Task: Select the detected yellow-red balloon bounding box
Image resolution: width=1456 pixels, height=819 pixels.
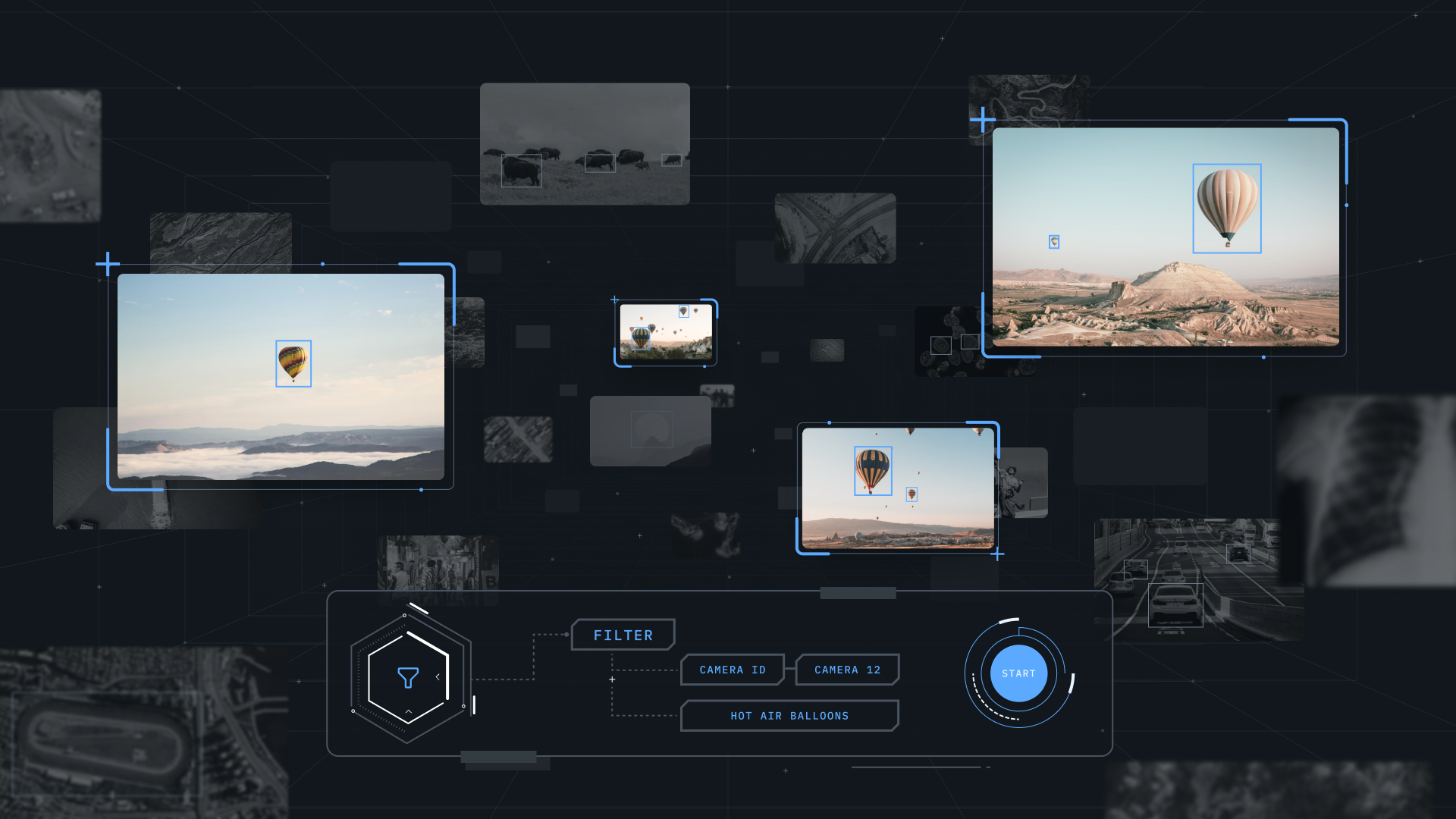Action: coord(293,363)
